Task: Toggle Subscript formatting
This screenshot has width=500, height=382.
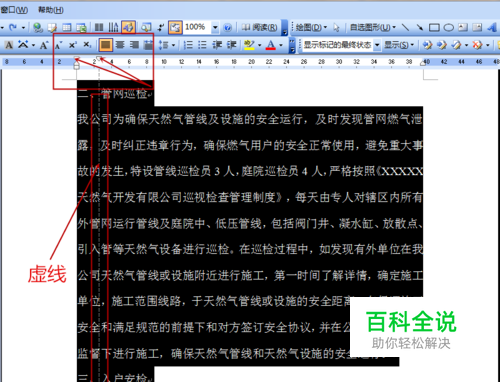Action: [87, 45]
